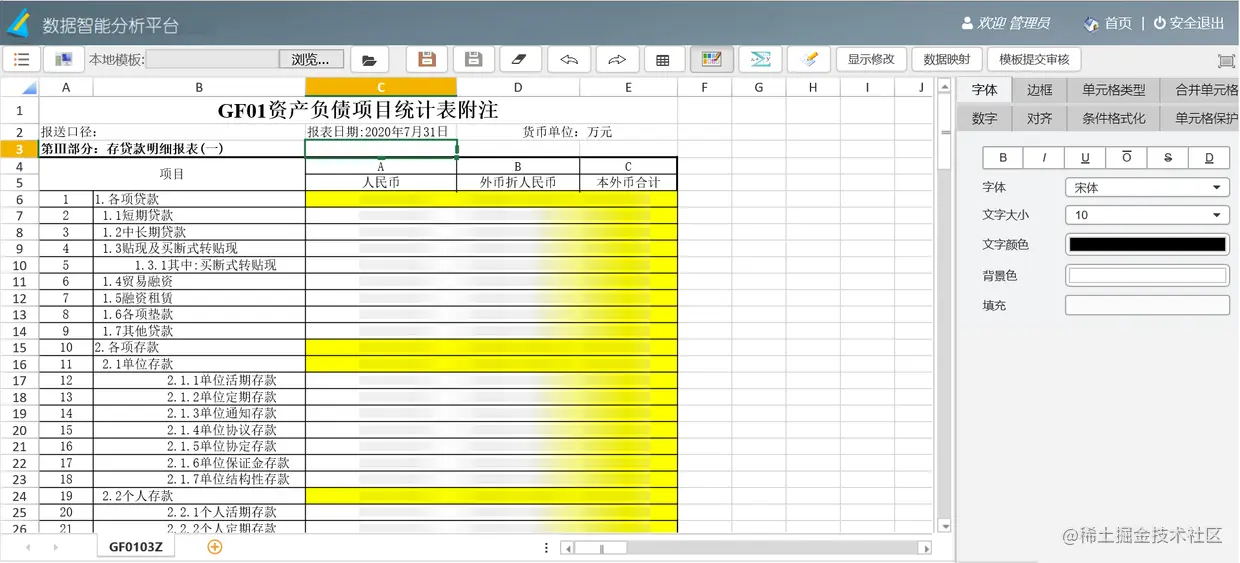Viewport: 1240px width, 563px height.
Task: Click the title 'GF01资产负债项目统计表附注'
Action: pyautogui.click(x=358, y=109)
